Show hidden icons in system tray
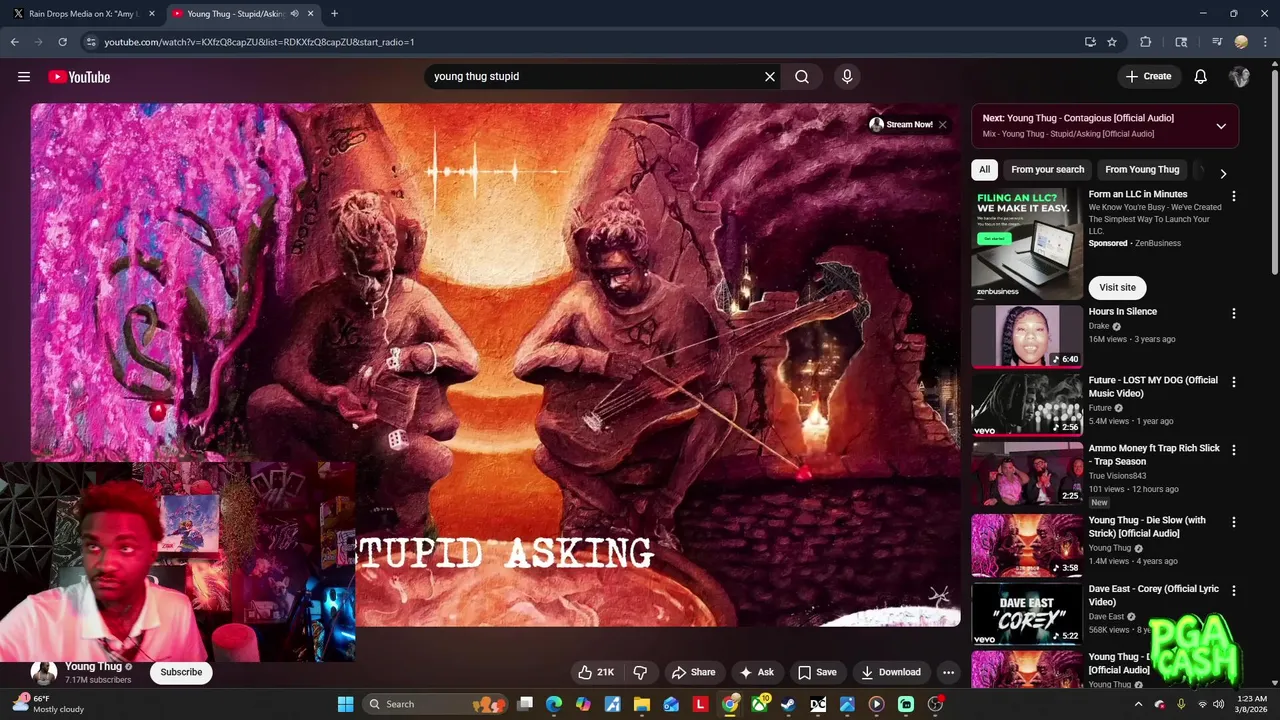Screen dimensions: 1280x720 point(1138,704)
